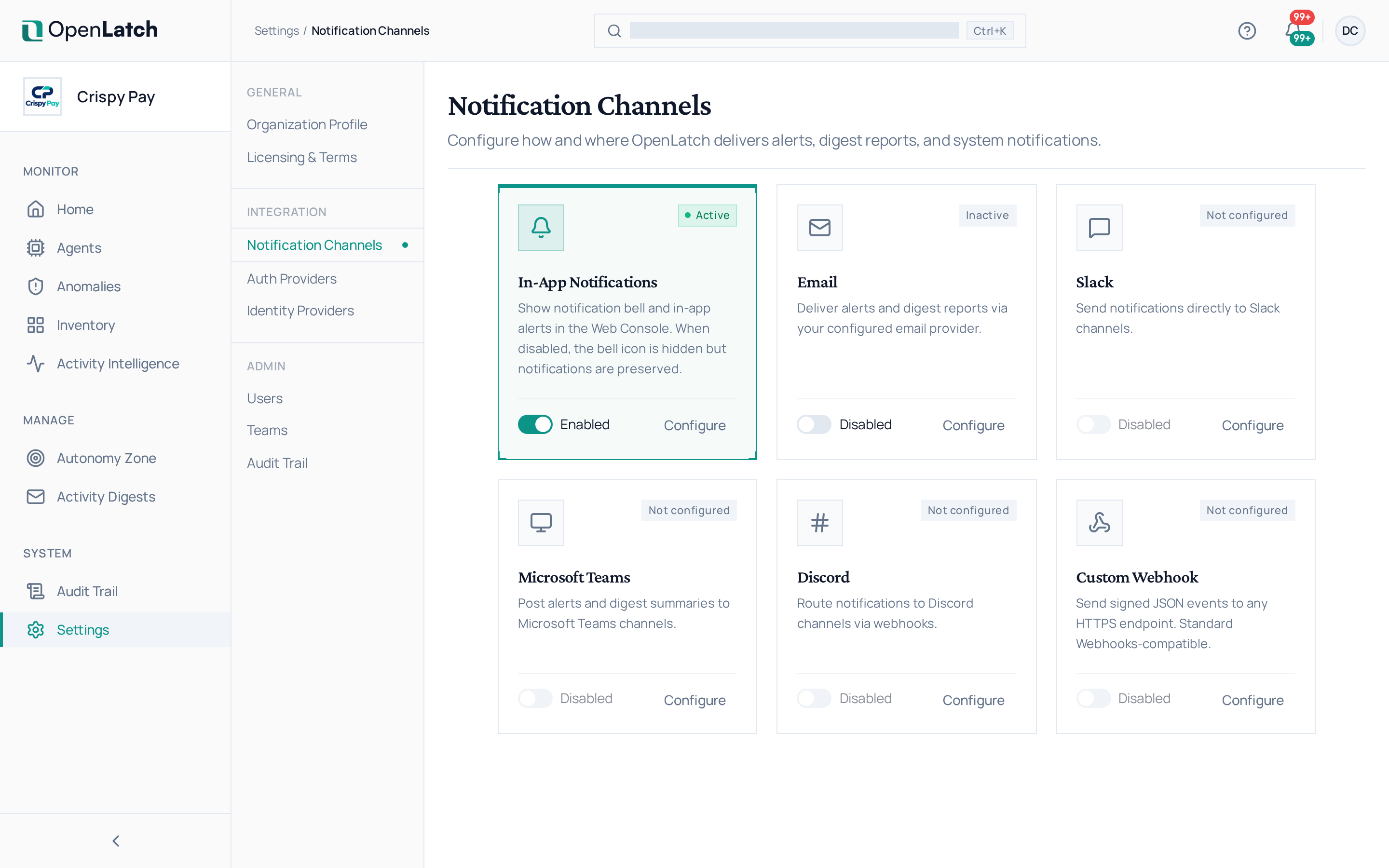
Task: Click the Settings gear icon
Action: (36, 630)
